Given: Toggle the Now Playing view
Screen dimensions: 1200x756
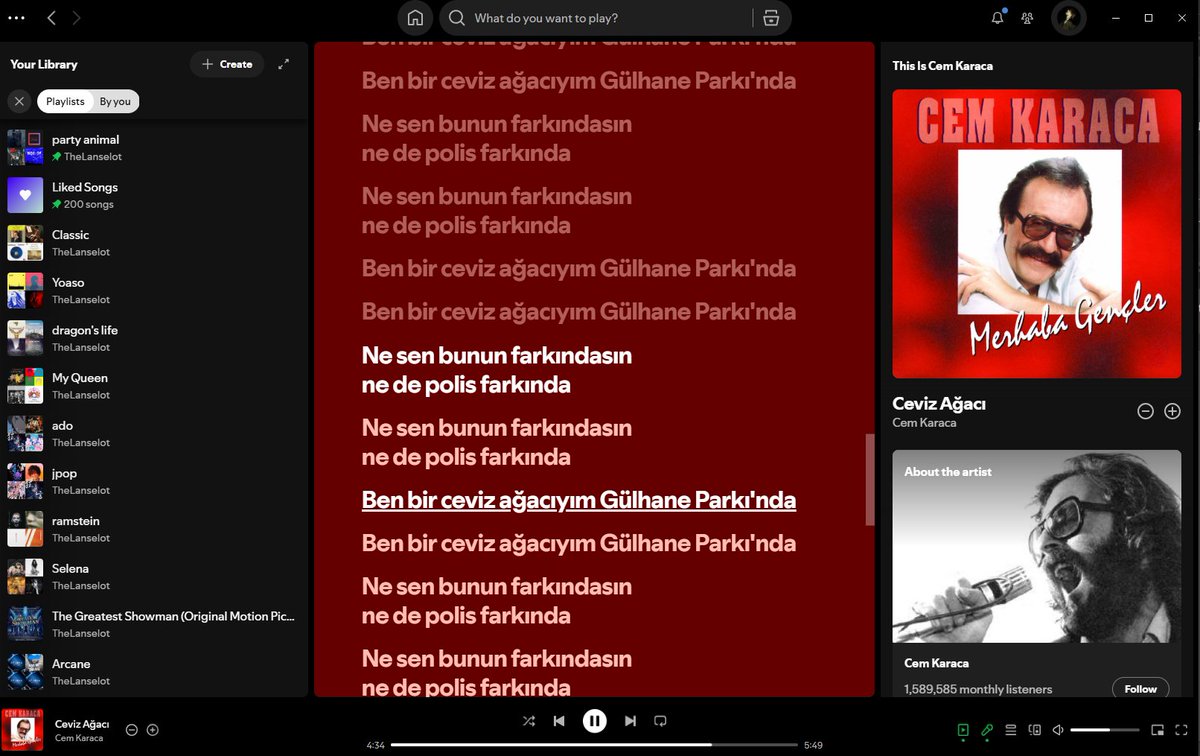Looking at the screenshot, I should (963, 730).
